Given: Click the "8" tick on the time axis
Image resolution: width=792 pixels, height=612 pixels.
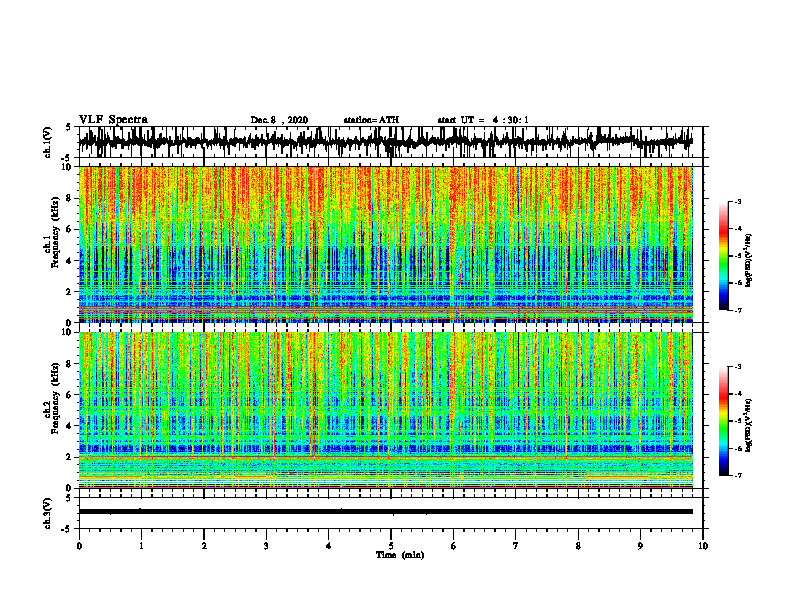Looking at the screenshot, I should coord(578,546).
